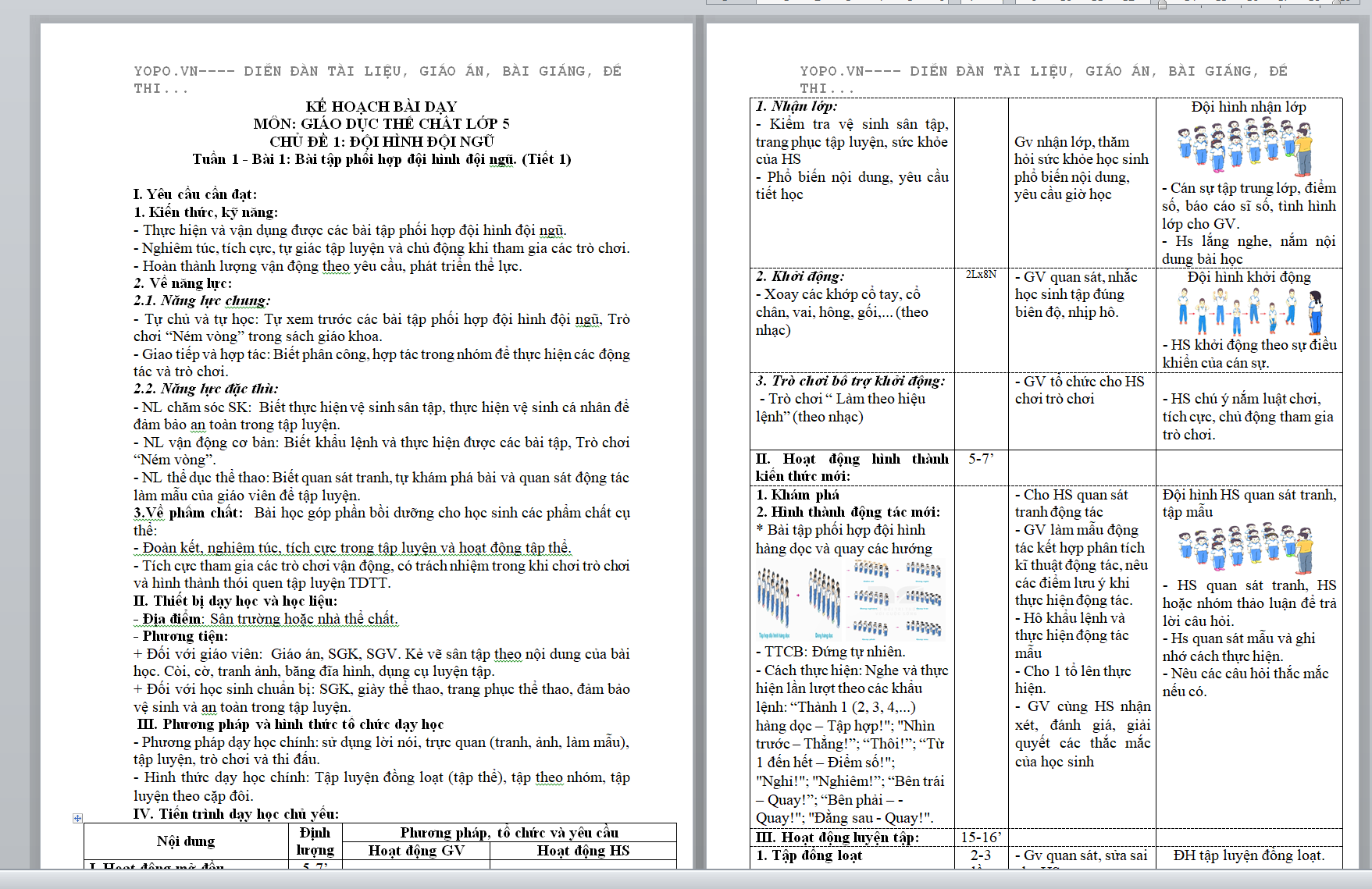Select the Đội hình nhận lớp illustration
The width and height of the screenshot is (1372, 889).
pos(1245,147)
